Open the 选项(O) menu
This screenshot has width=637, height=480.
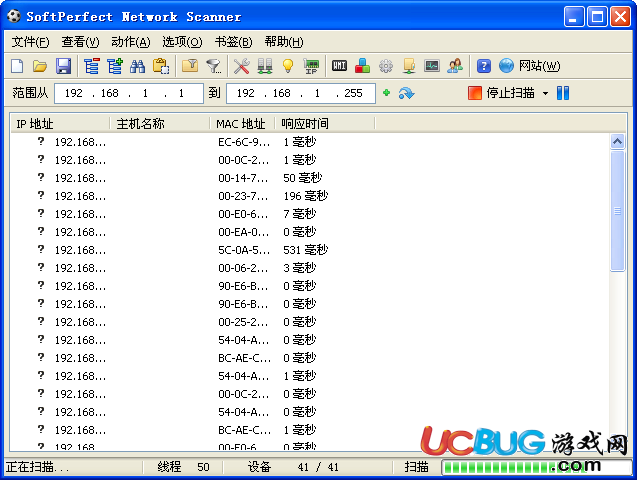tap(182, 42)
